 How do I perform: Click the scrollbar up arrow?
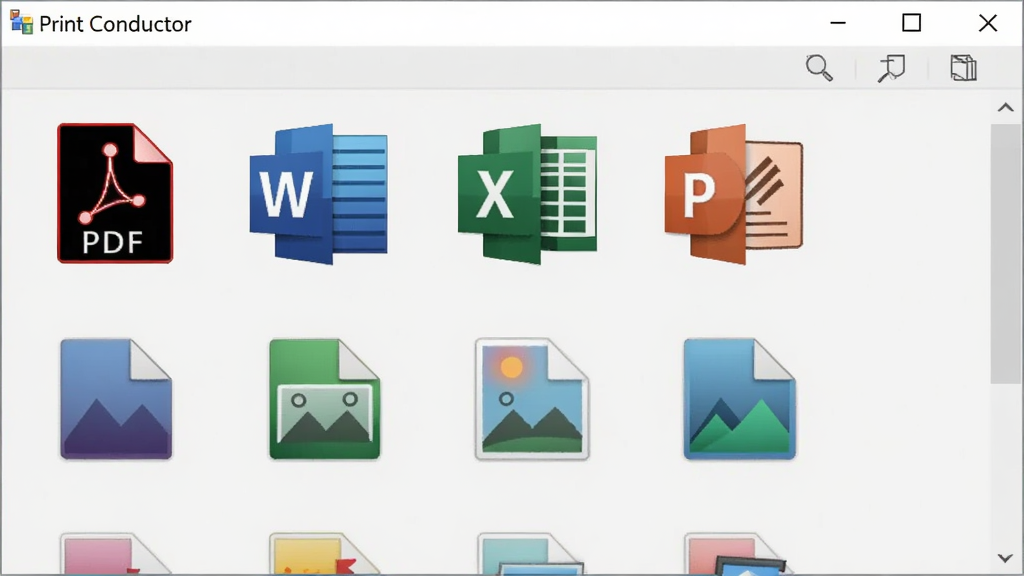click(1006, 108)
